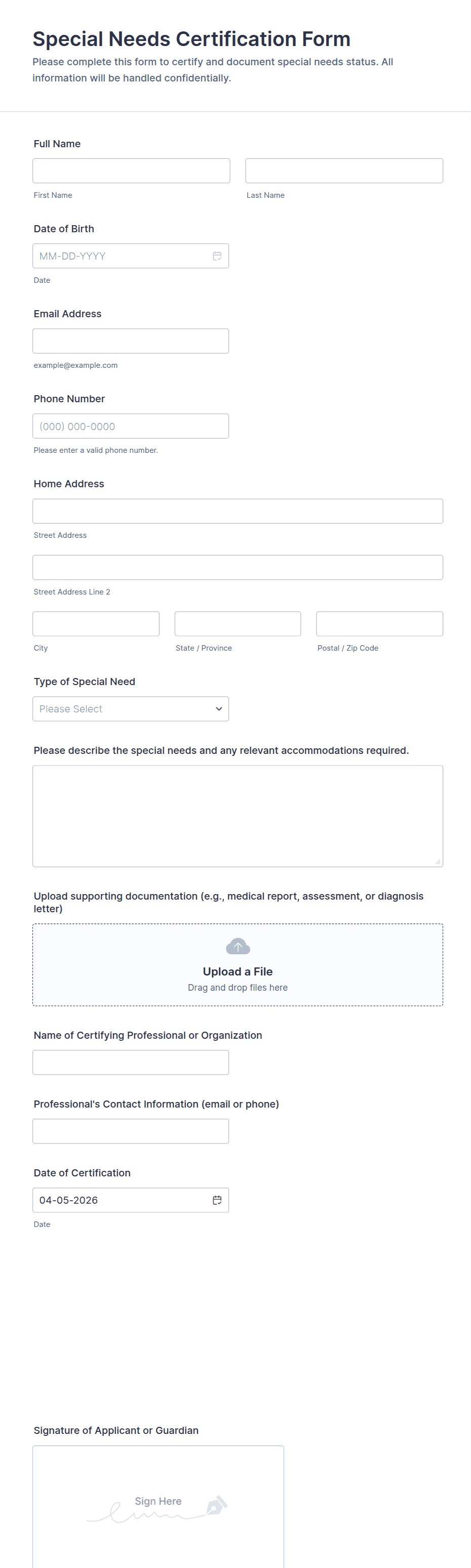Click the dropdown chevron beside Please Select

coord(219,709)
